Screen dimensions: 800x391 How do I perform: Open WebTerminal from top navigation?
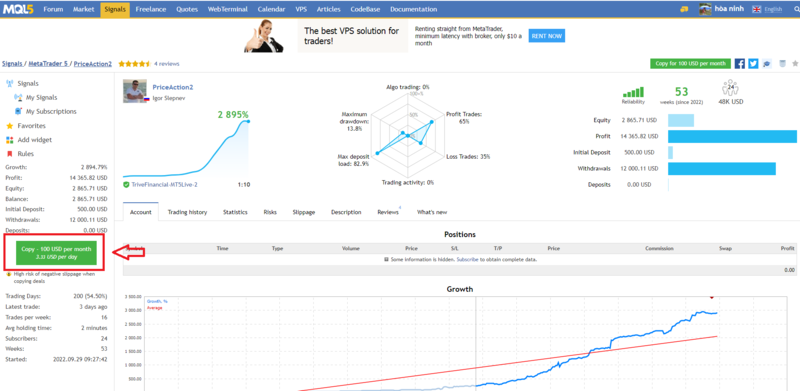(228, 9)
